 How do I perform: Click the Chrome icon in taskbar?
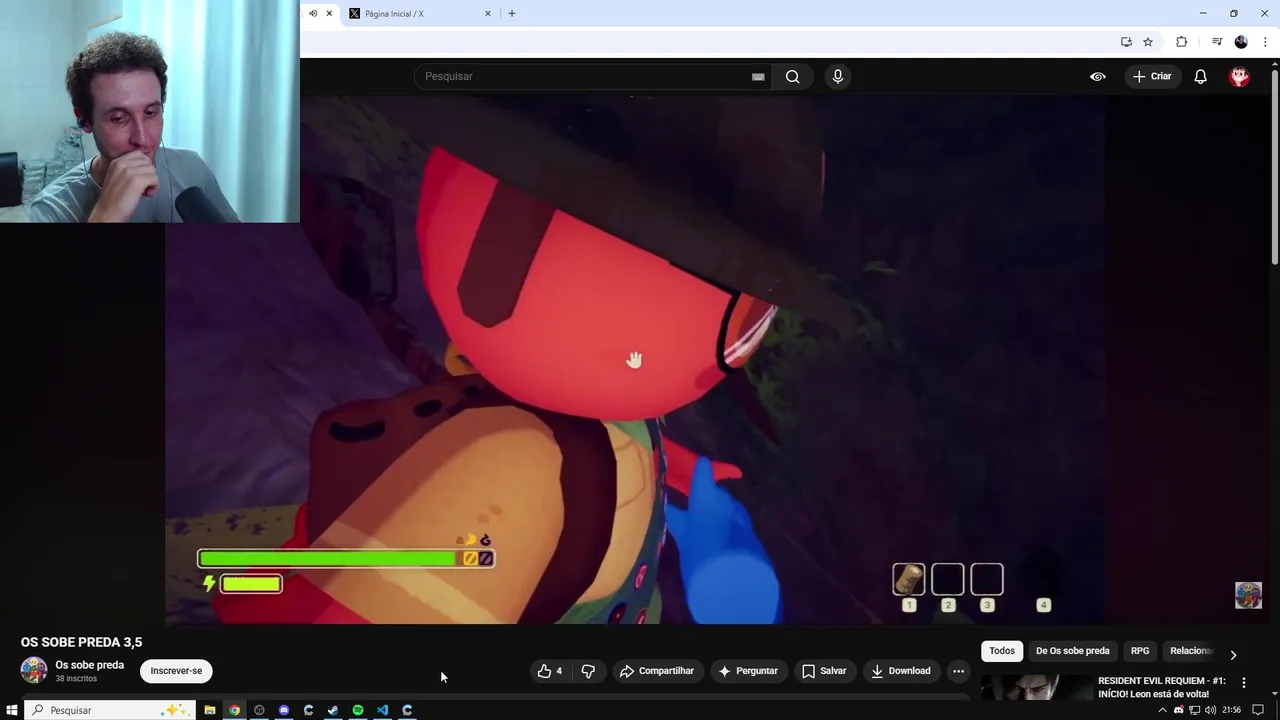[x=235, y=710]
